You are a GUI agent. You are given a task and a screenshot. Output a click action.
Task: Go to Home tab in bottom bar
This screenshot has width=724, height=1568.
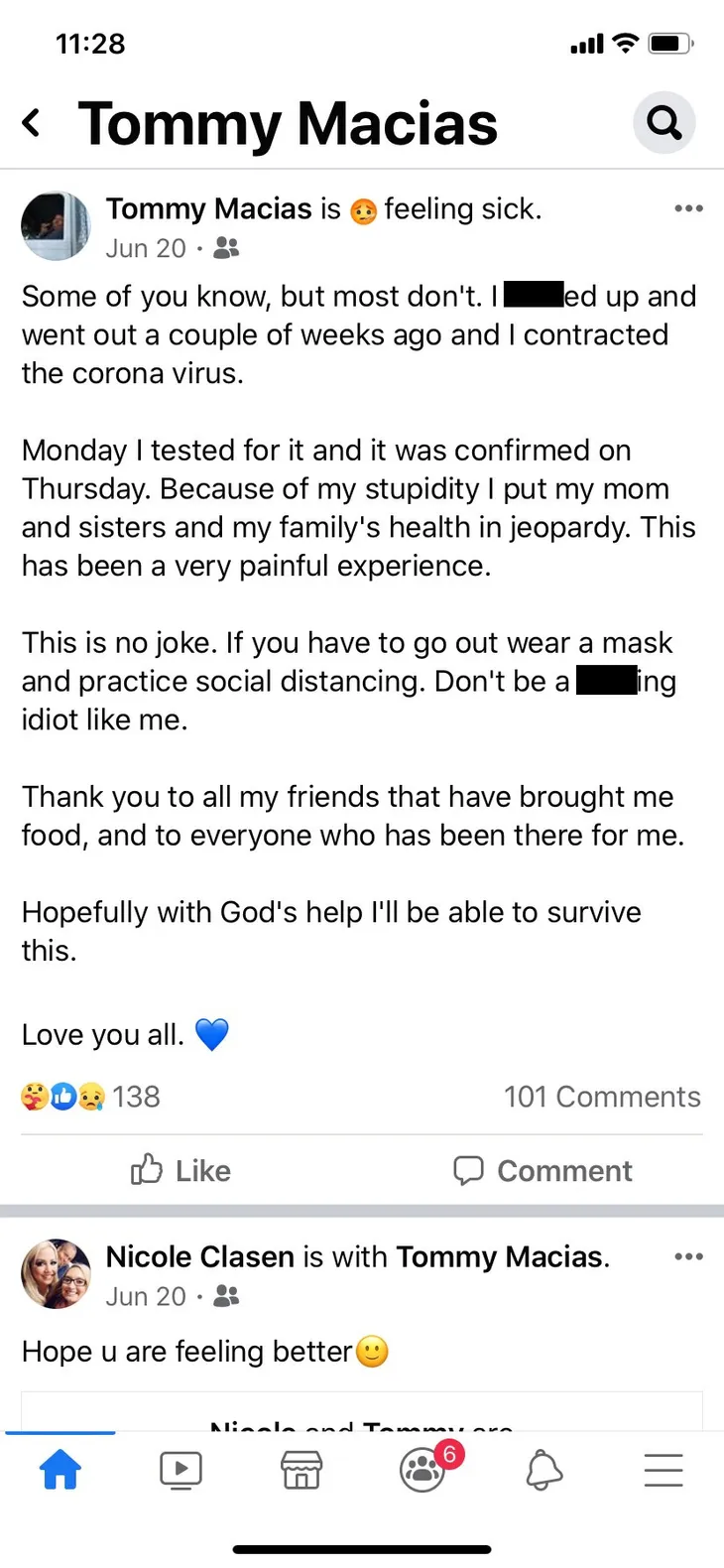[60, 1470]
